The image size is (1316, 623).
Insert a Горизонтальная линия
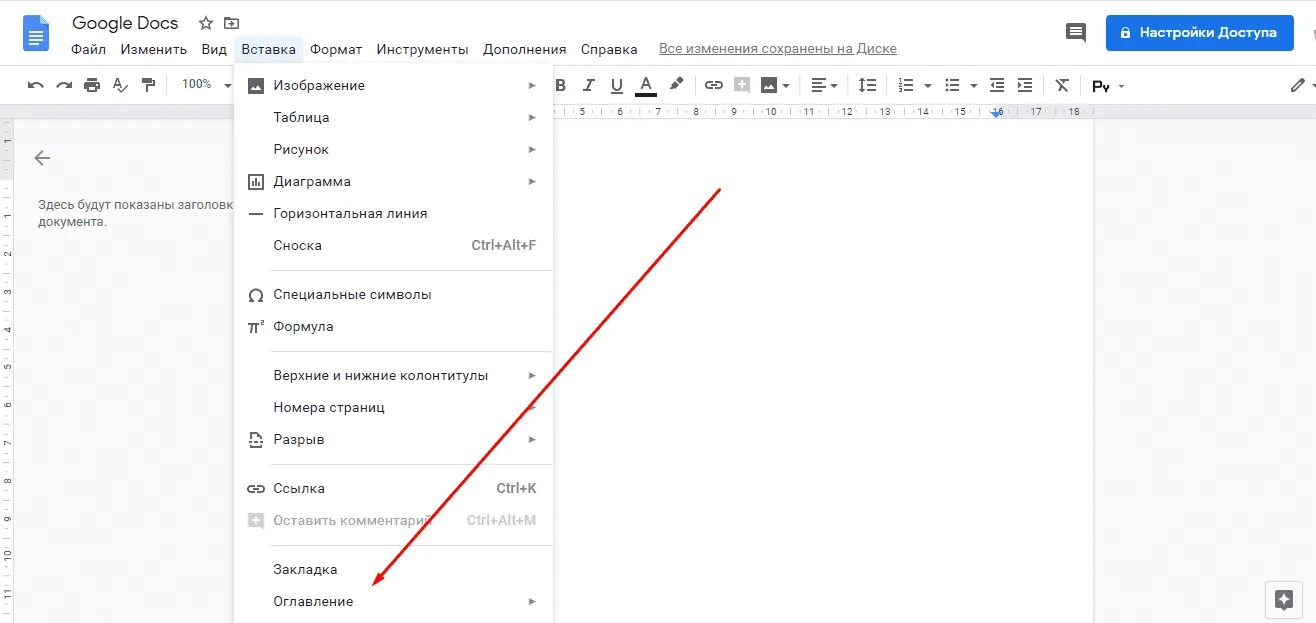[x=393, y=213]
